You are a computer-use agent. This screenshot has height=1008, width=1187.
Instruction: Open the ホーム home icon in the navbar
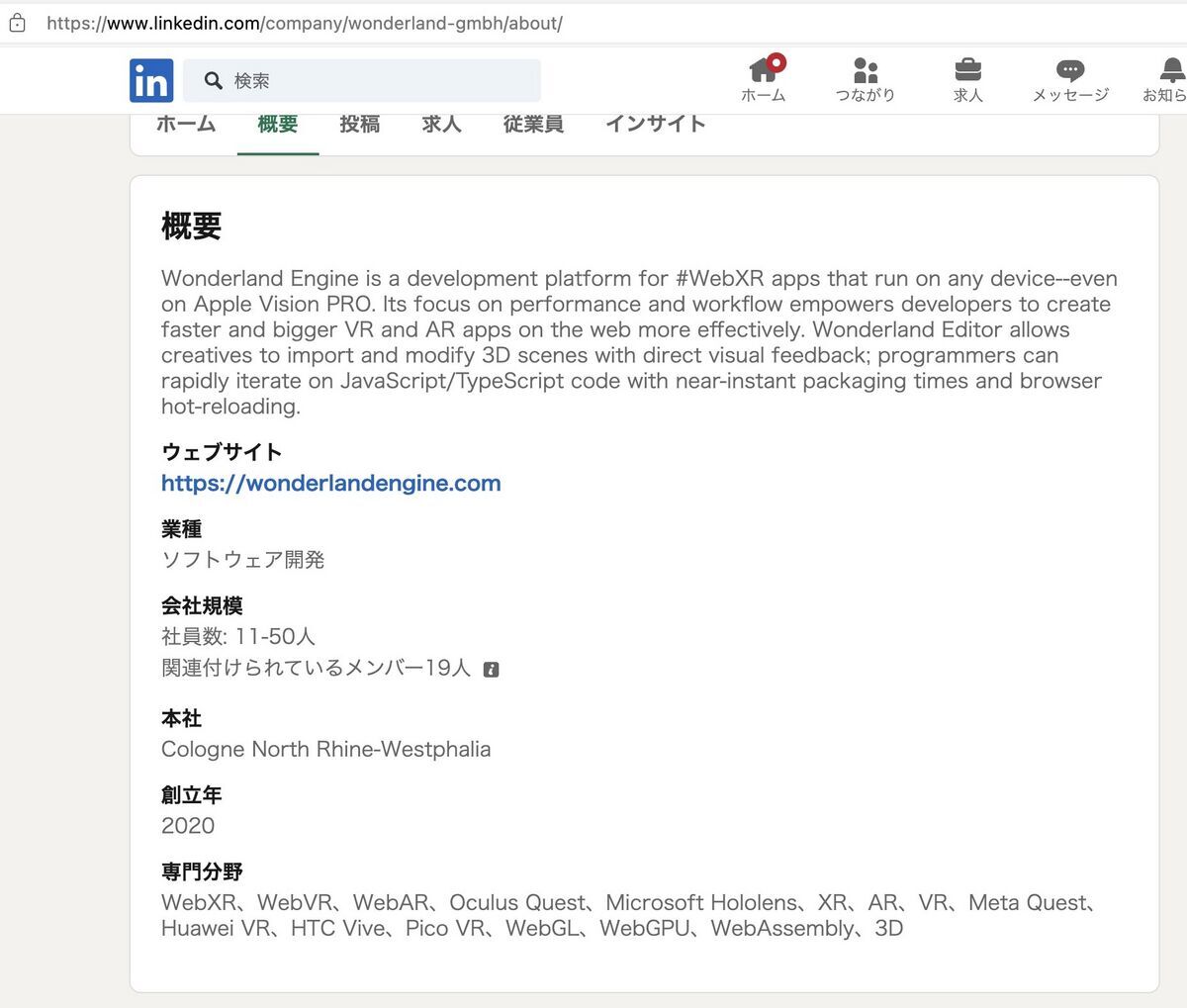(763, 79)
